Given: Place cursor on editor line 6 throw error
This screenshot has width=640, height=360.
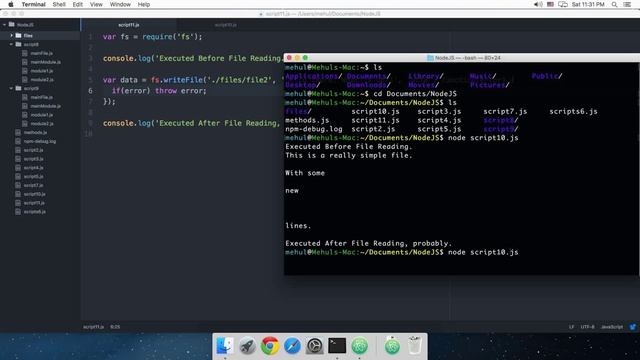Looking at the screenshot, I should click(159, 91).
